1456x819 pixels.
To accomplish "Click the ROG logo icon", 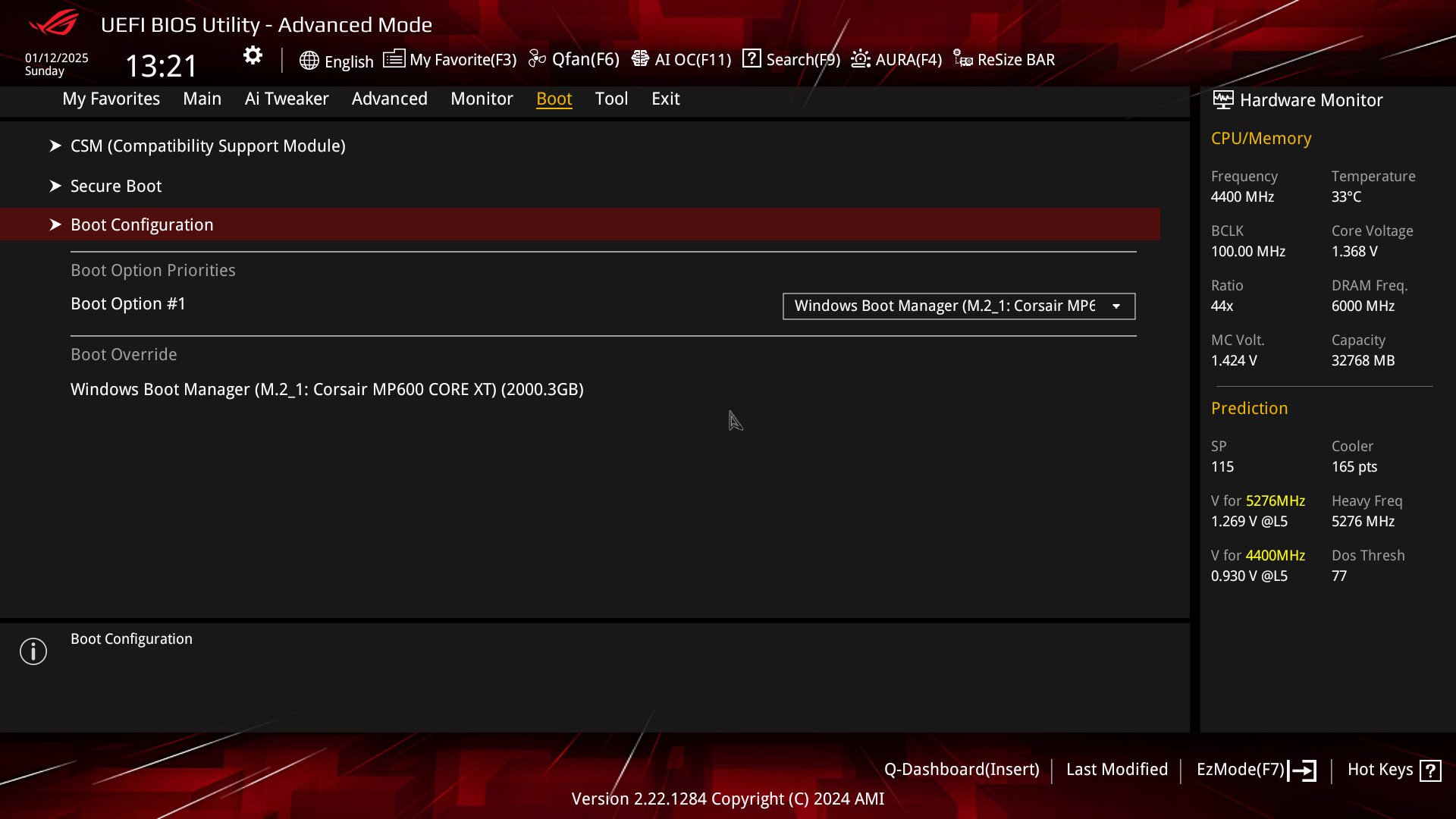I will click(54, 23).
